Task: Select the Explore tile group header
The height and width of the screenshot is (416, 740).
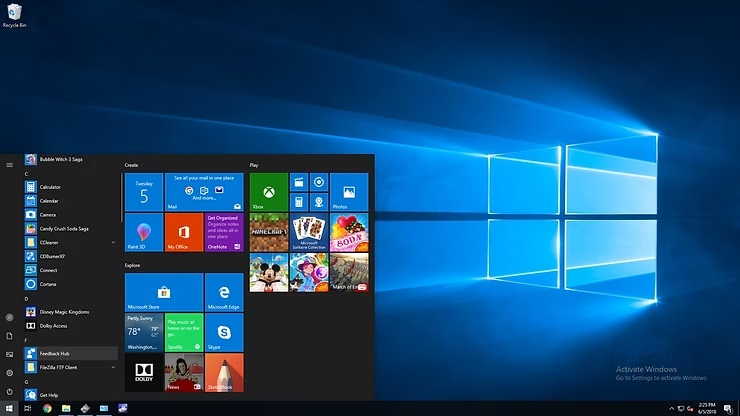Action: [132, 265]
